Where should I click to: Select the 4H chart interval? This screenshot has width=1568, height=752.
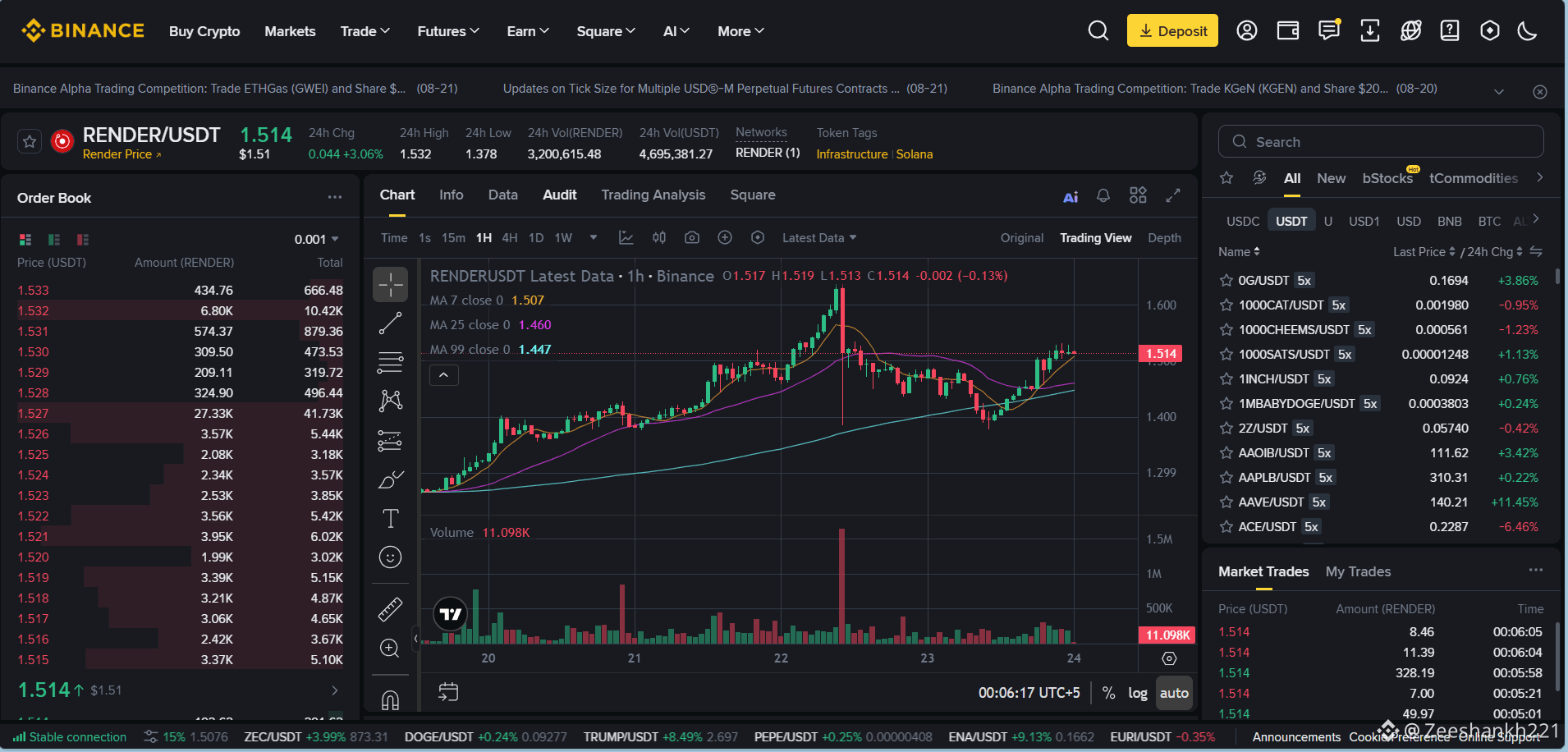pos(510,237)
